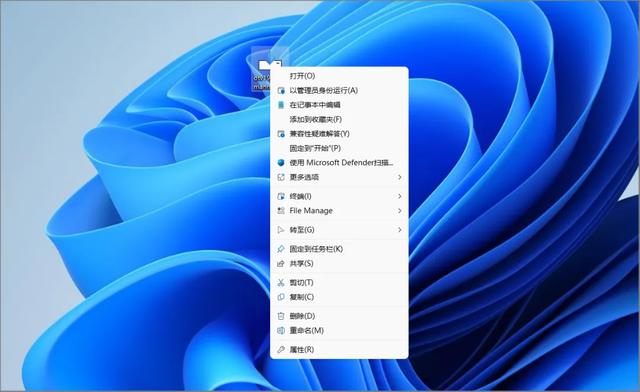Click the File Manage icon
The height and width of the screenshot is (392, 640).
coord(281,211)
